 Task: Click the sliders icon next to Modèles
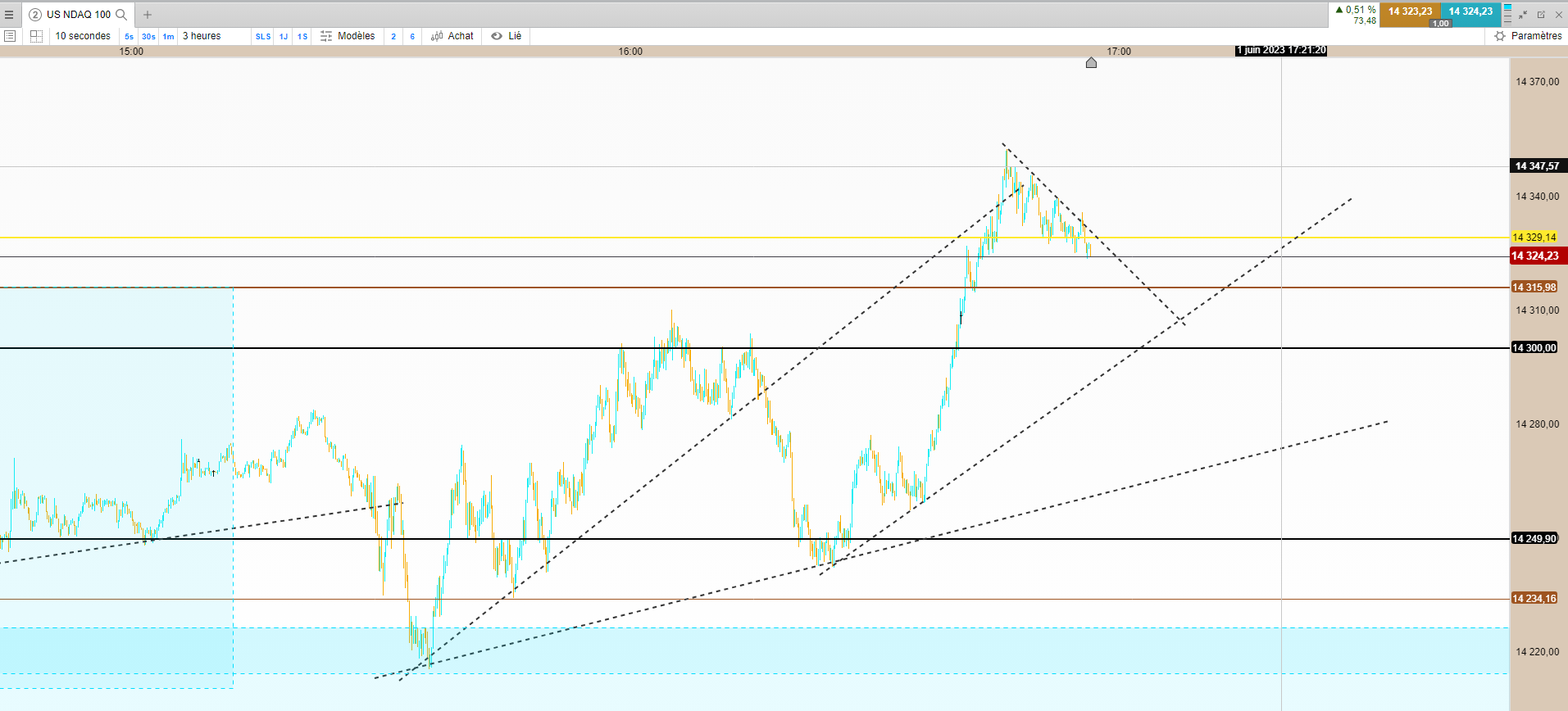(326, 36)
